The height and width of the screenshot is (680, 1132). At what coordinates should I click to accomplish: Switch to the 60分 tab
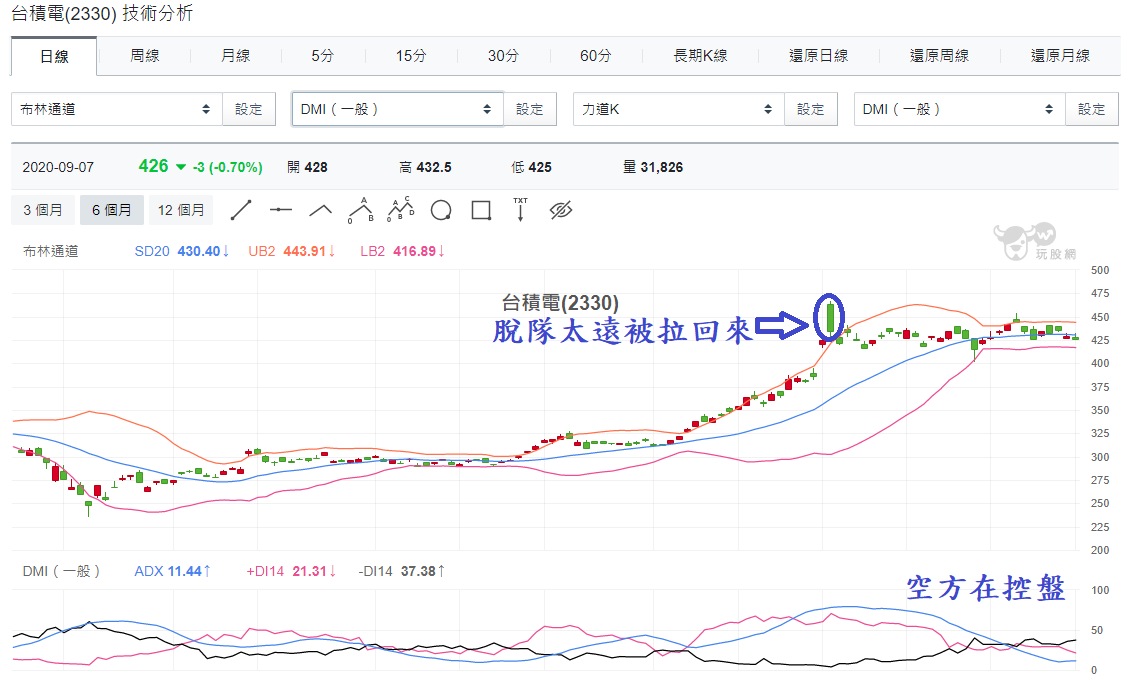[596, 56]
